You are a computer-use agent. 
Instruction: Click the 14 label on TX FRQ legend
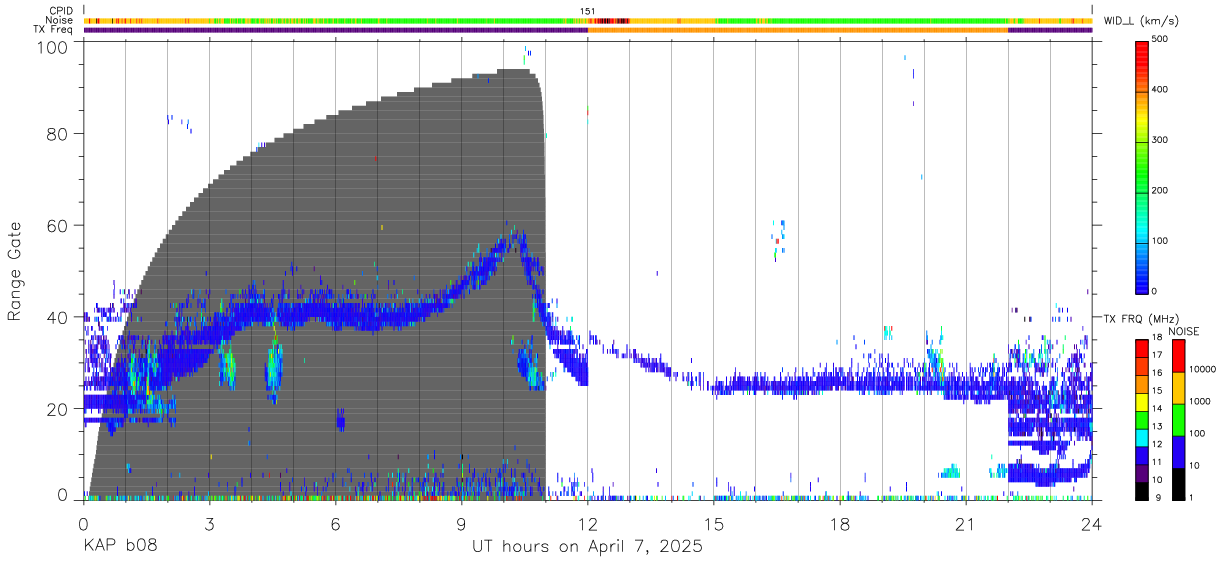pyautogui.click(x=1159, y=408)
